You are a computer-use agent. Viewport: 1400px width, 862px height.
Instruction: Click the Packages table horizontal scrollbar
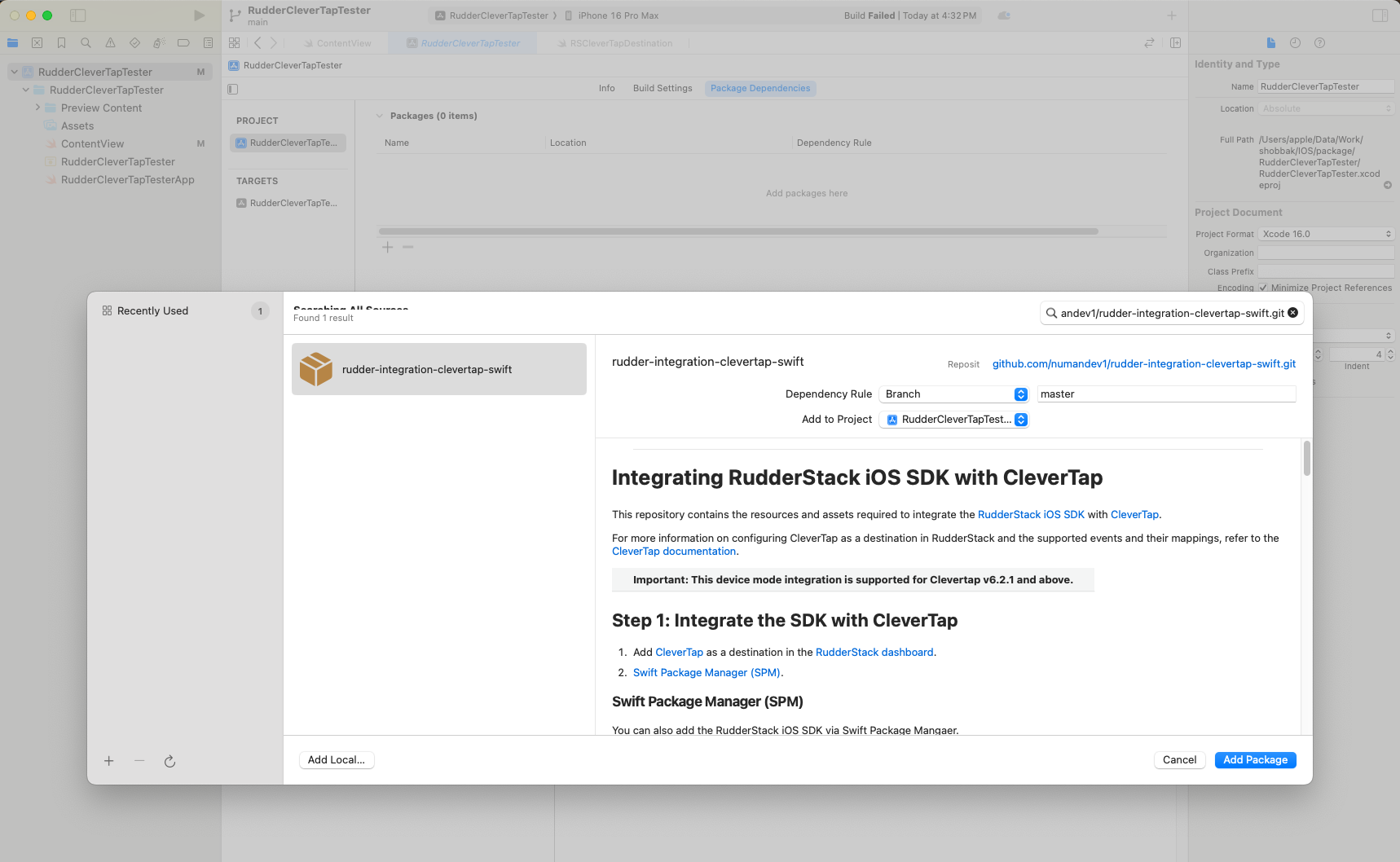tap(738, 231)
